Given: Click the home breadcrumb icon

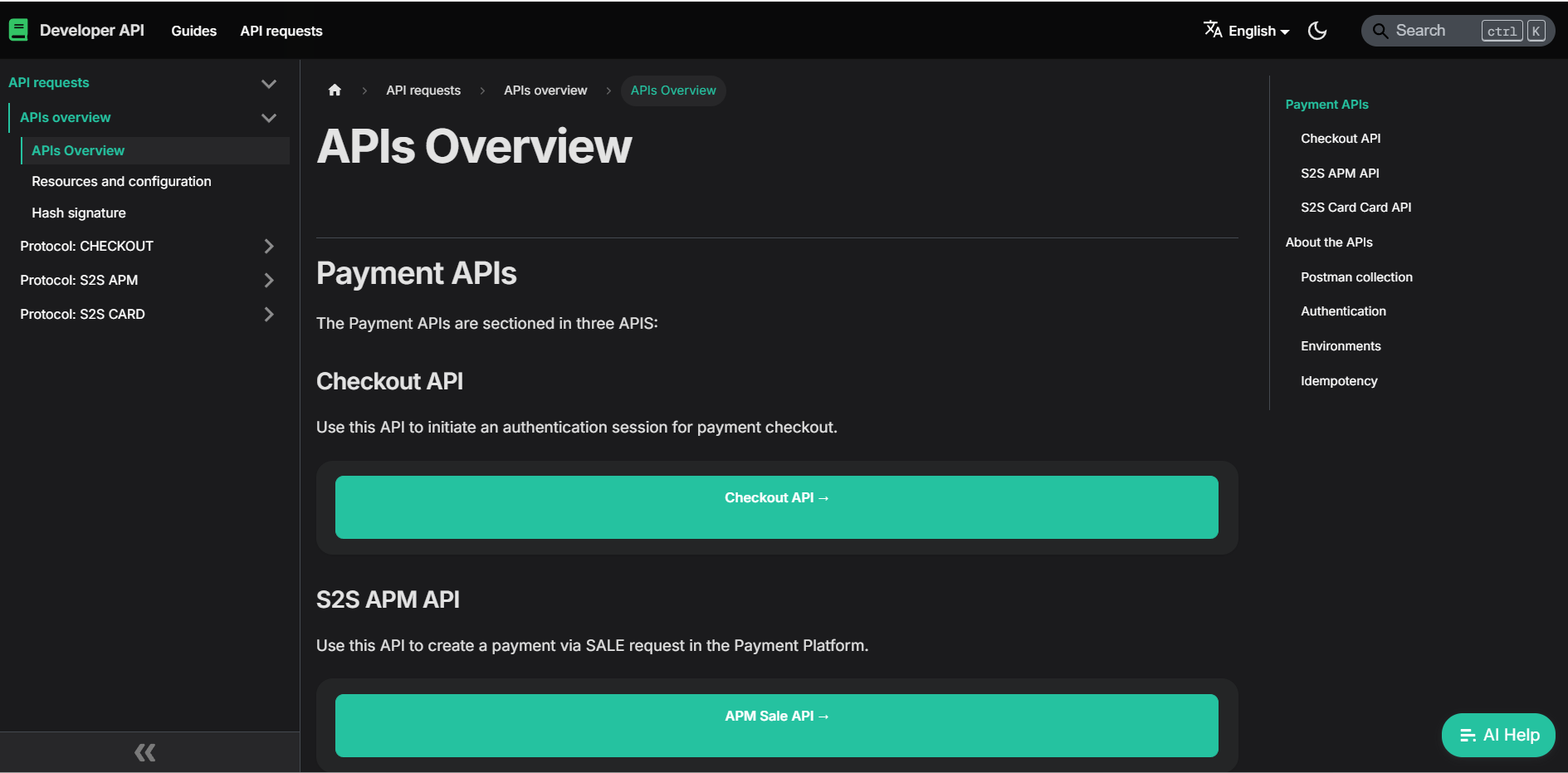Looking at the screenshot, I should [x=335, y=90].
